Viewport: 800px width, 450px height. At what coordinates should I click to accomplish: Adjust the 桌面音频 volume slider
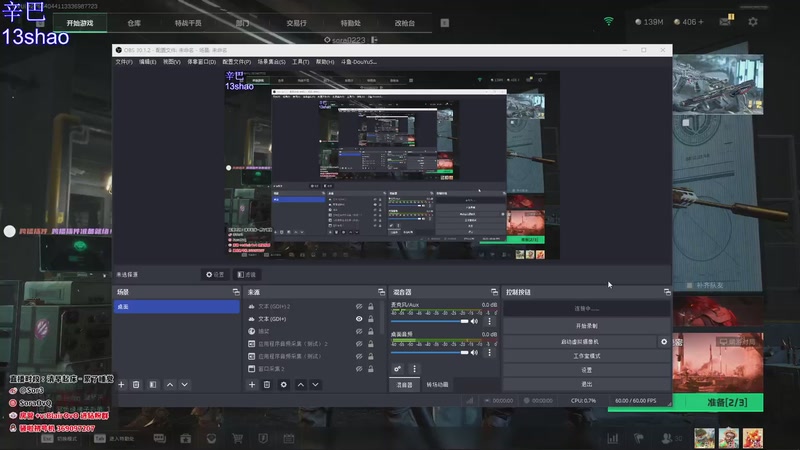[x=430, y=353]
